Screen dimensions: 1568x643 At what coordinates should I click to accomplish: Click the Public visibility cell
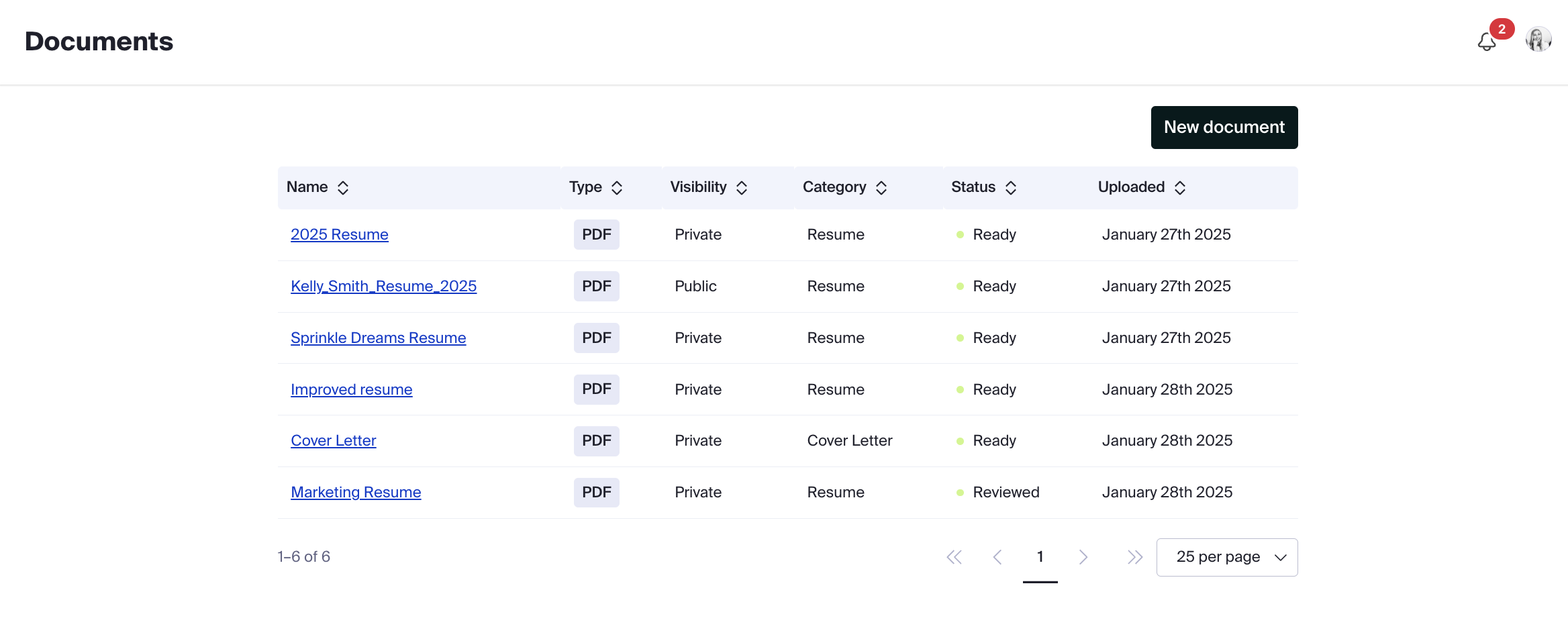696,287
